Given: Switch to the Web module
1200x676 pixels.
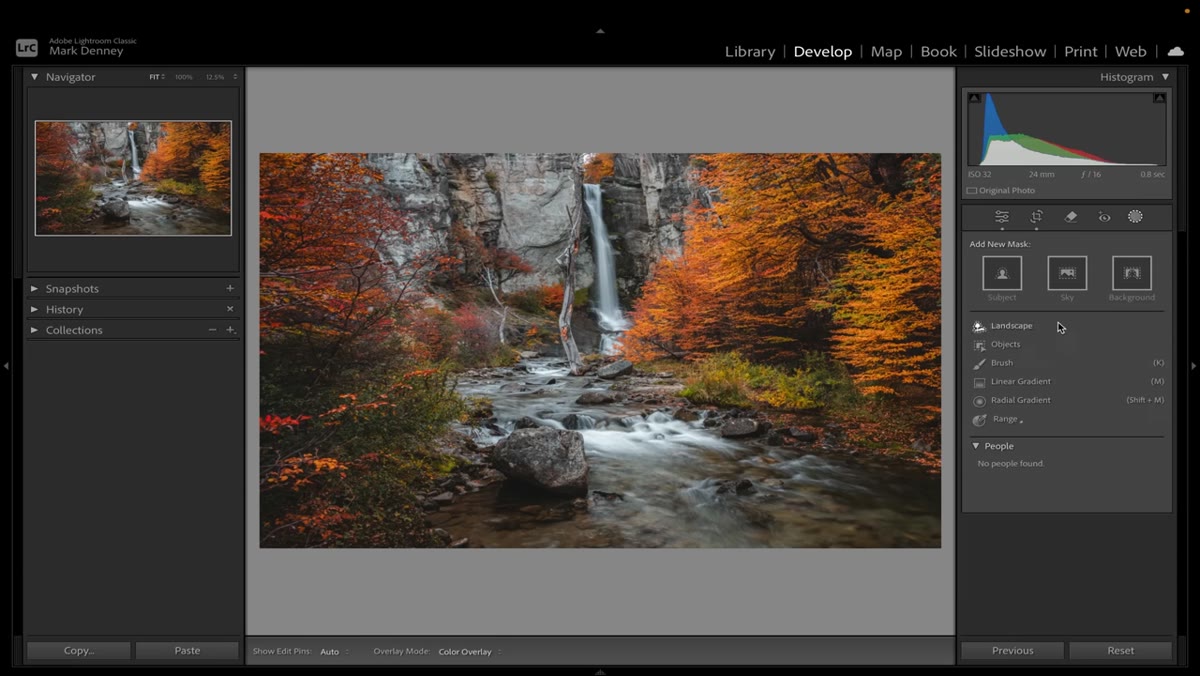Looking at the screenshot, I should [x=1130, y=51].
